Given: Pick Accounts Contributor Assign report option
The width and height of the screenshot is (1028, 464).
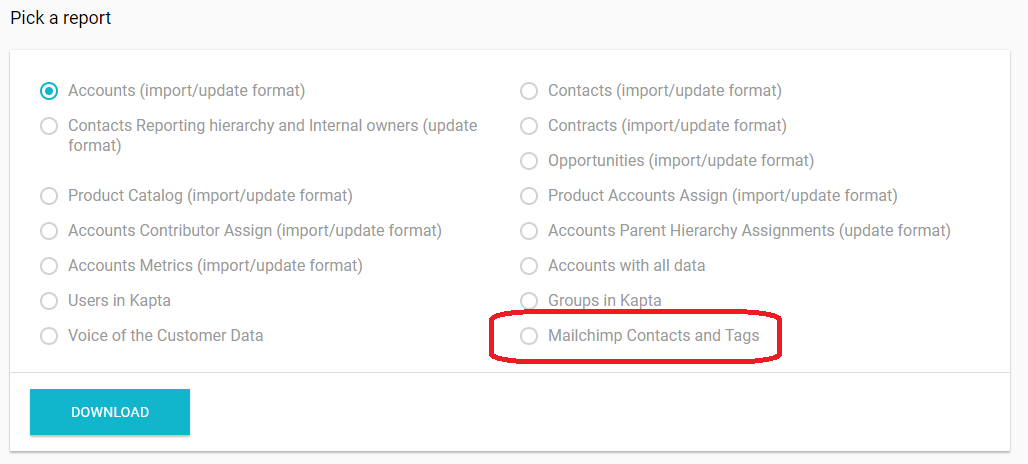Looking at the screenshot, I should tap(49, 231).
